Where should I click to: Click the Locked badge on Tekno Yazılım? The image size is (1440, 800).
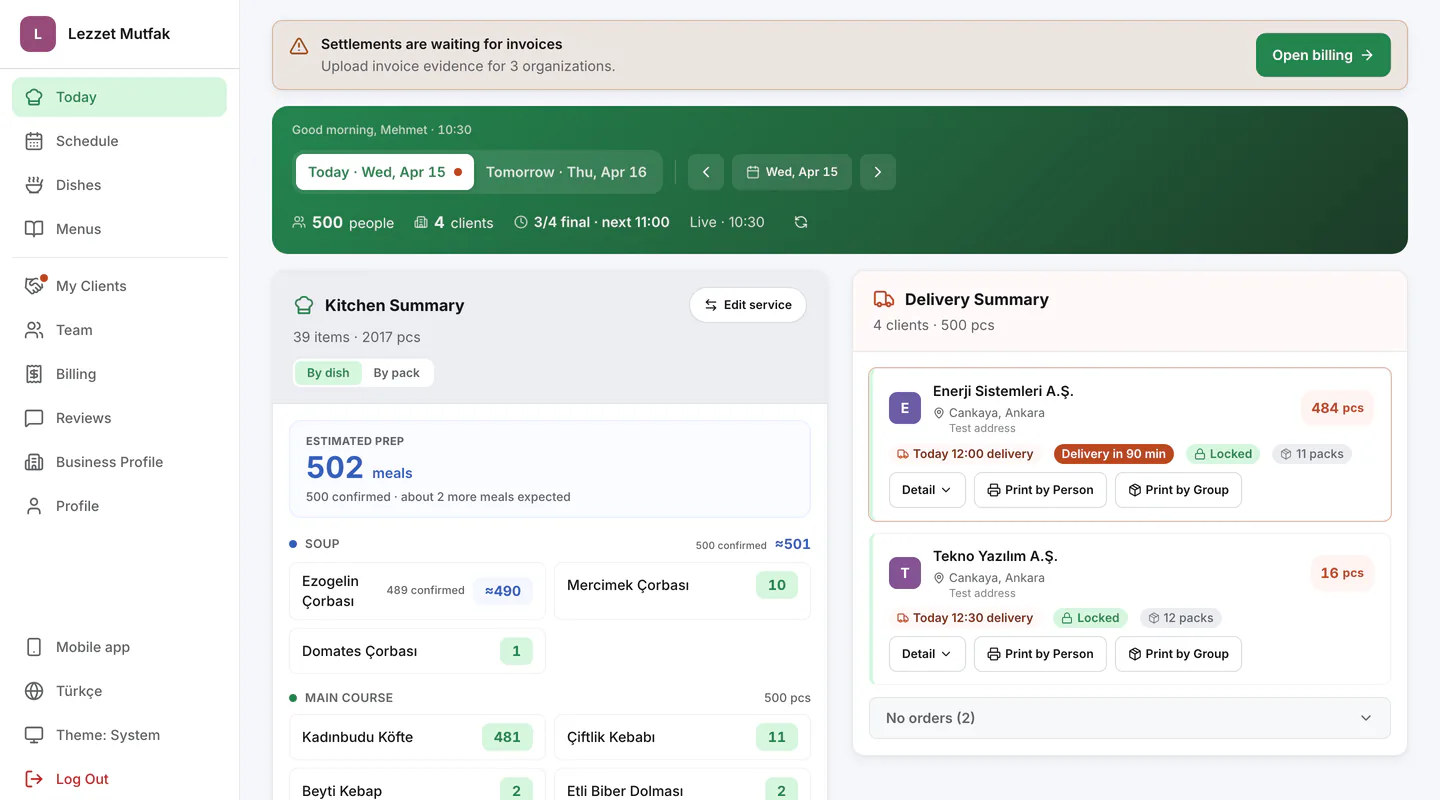click(1091, 618)
